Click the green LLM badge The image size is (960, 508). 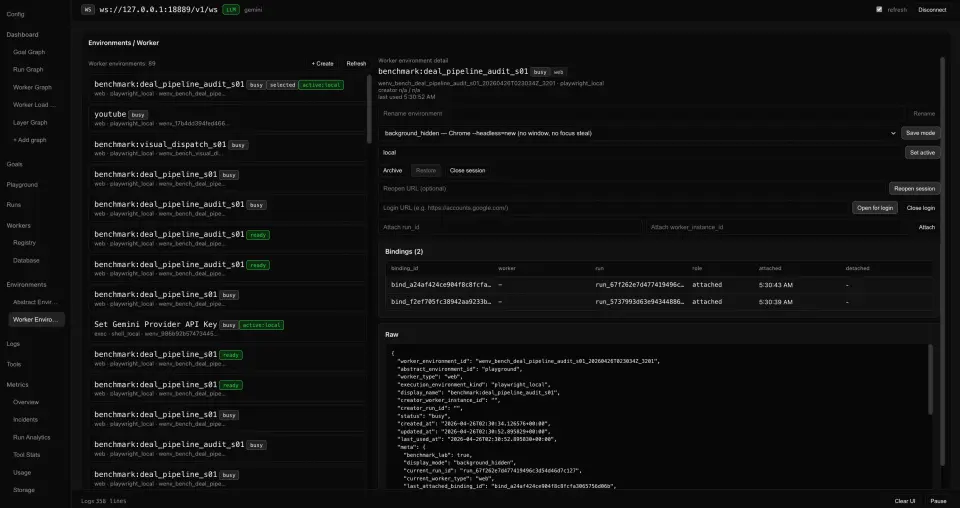coord(231,10)
